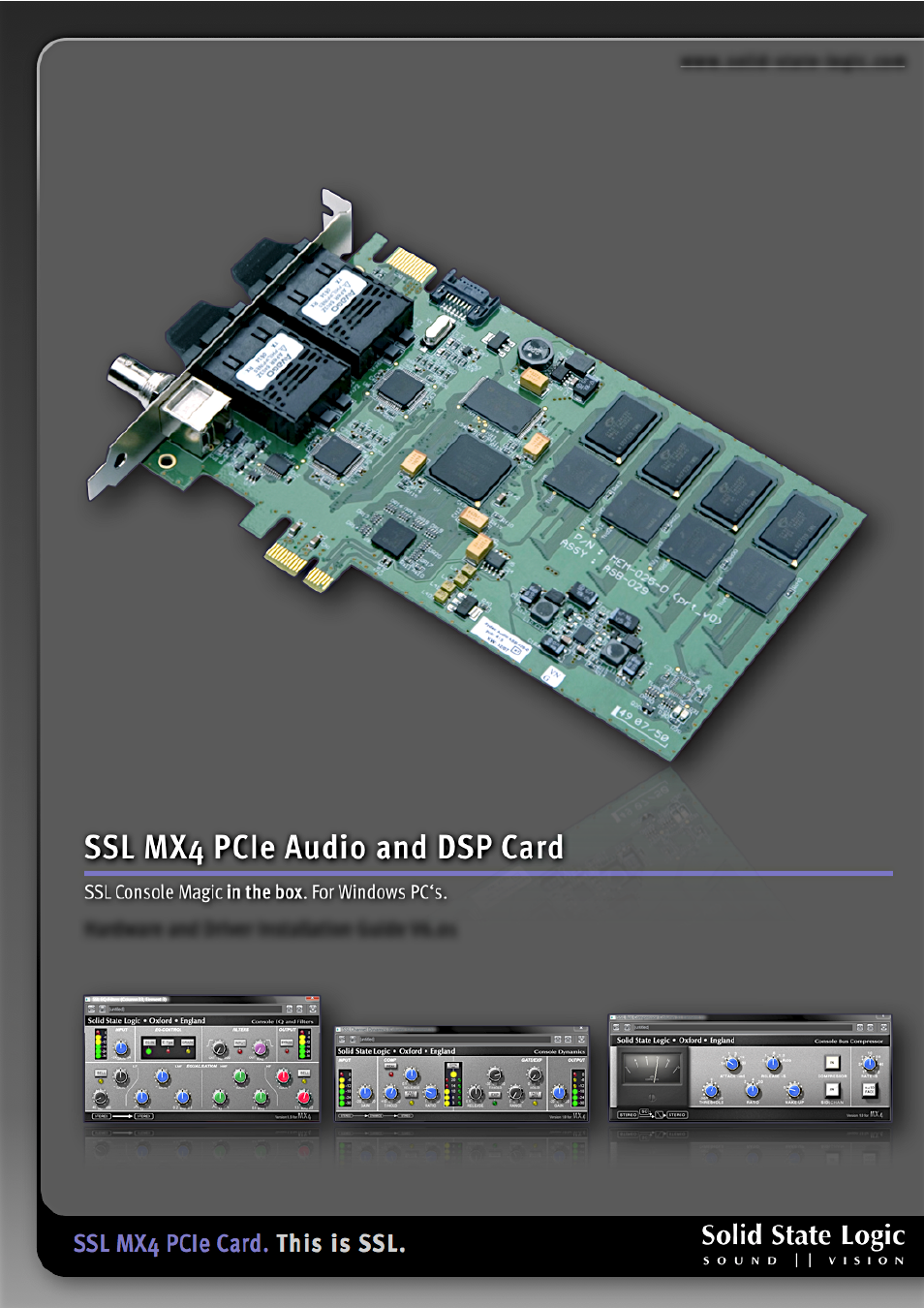Viewport: 924px width, 1308px height.
Task: Click the red HF gain knob
Action: 283,1075
